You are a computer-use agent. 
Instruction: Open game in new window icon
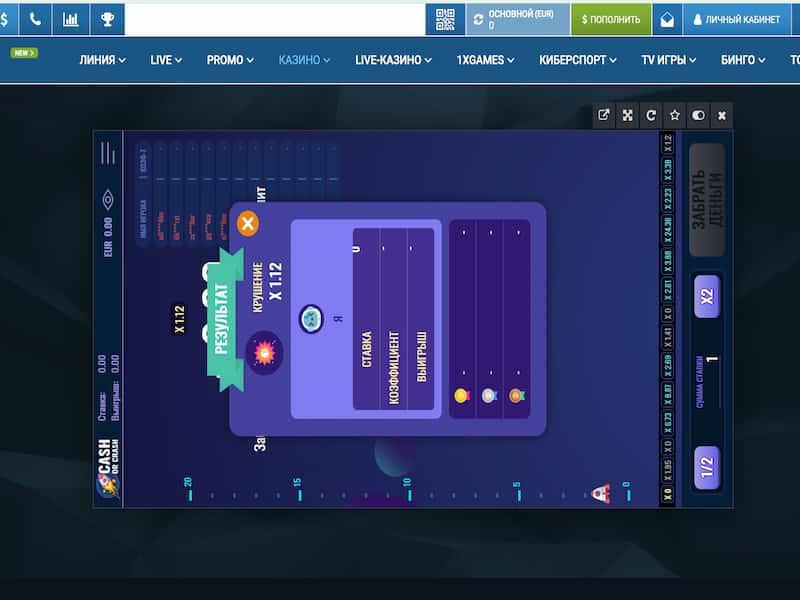[604, 115]
